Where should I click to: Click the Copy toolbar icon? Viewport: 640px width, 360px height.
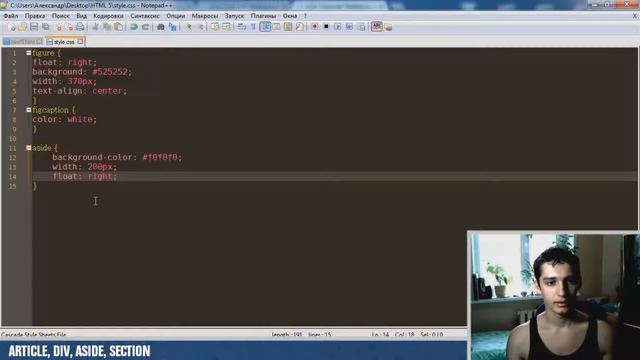coord(107,27)
